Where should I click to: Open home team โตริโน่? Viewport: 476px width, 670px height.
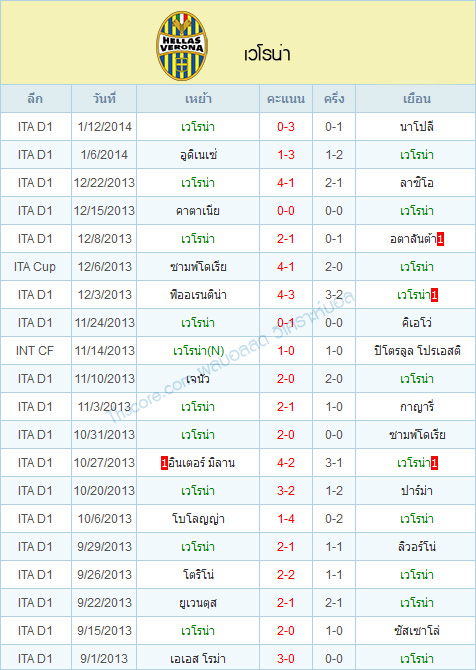pos(198,575)
